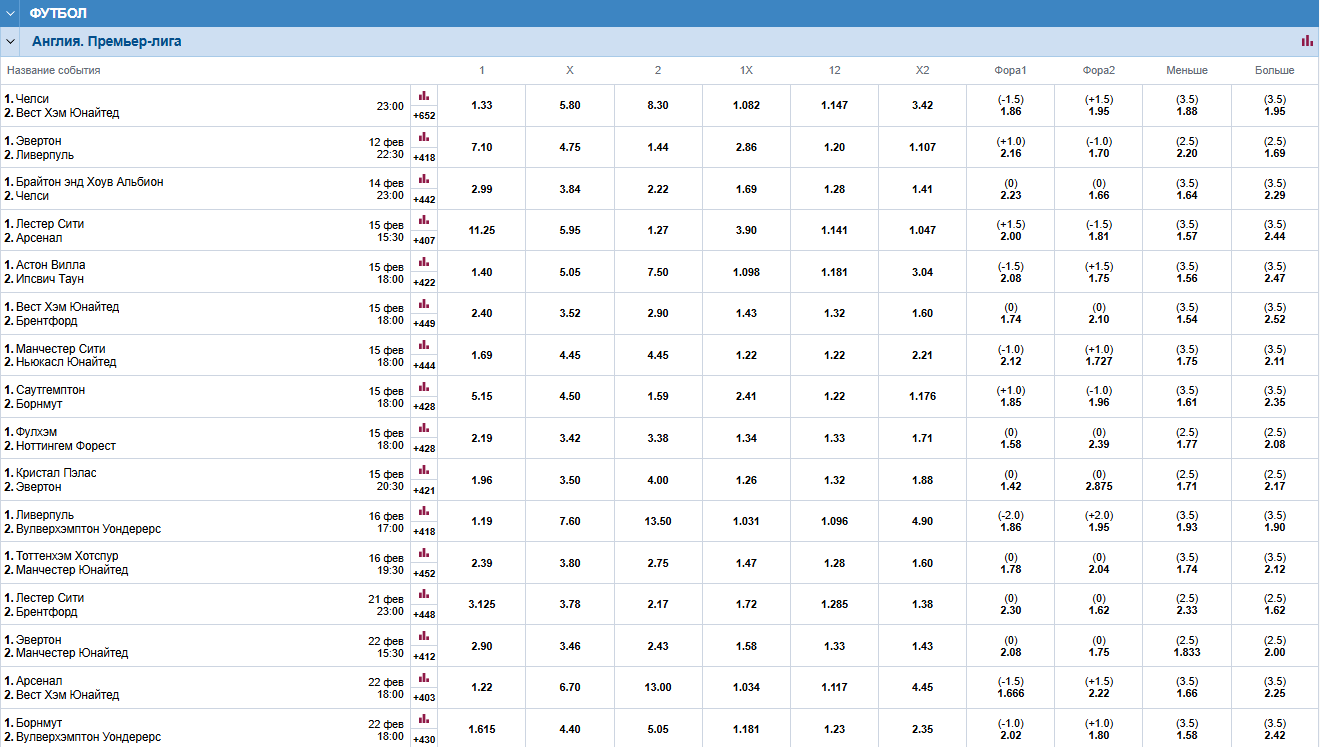Open statistics icon for Челси vs Вест Хэм
This screenshot has height=747, width=1320.
[424, 96]
